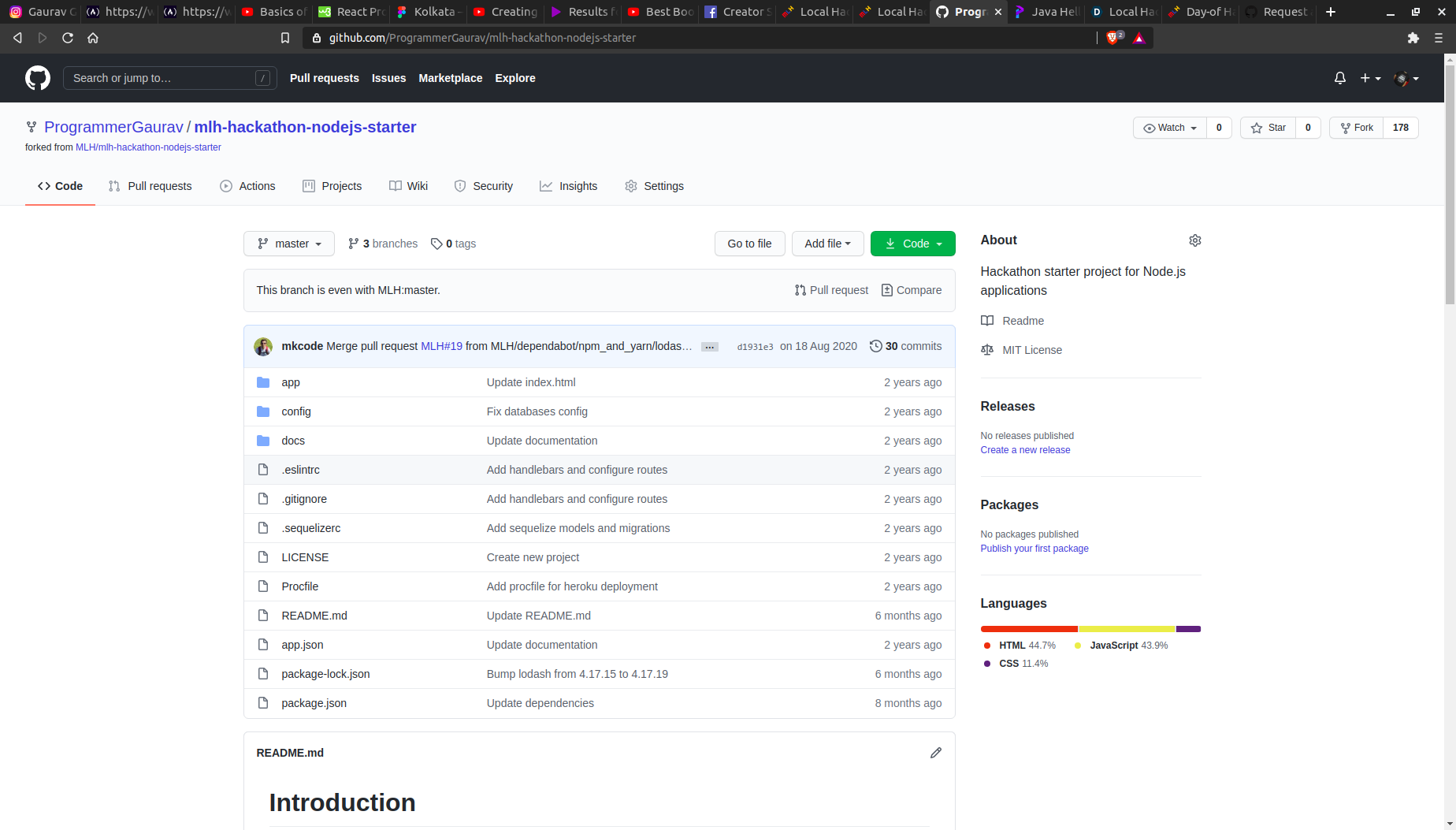Open browser hamburger menu
The height and width of the screenshot is (830, 1456).
pos(1439,38)
